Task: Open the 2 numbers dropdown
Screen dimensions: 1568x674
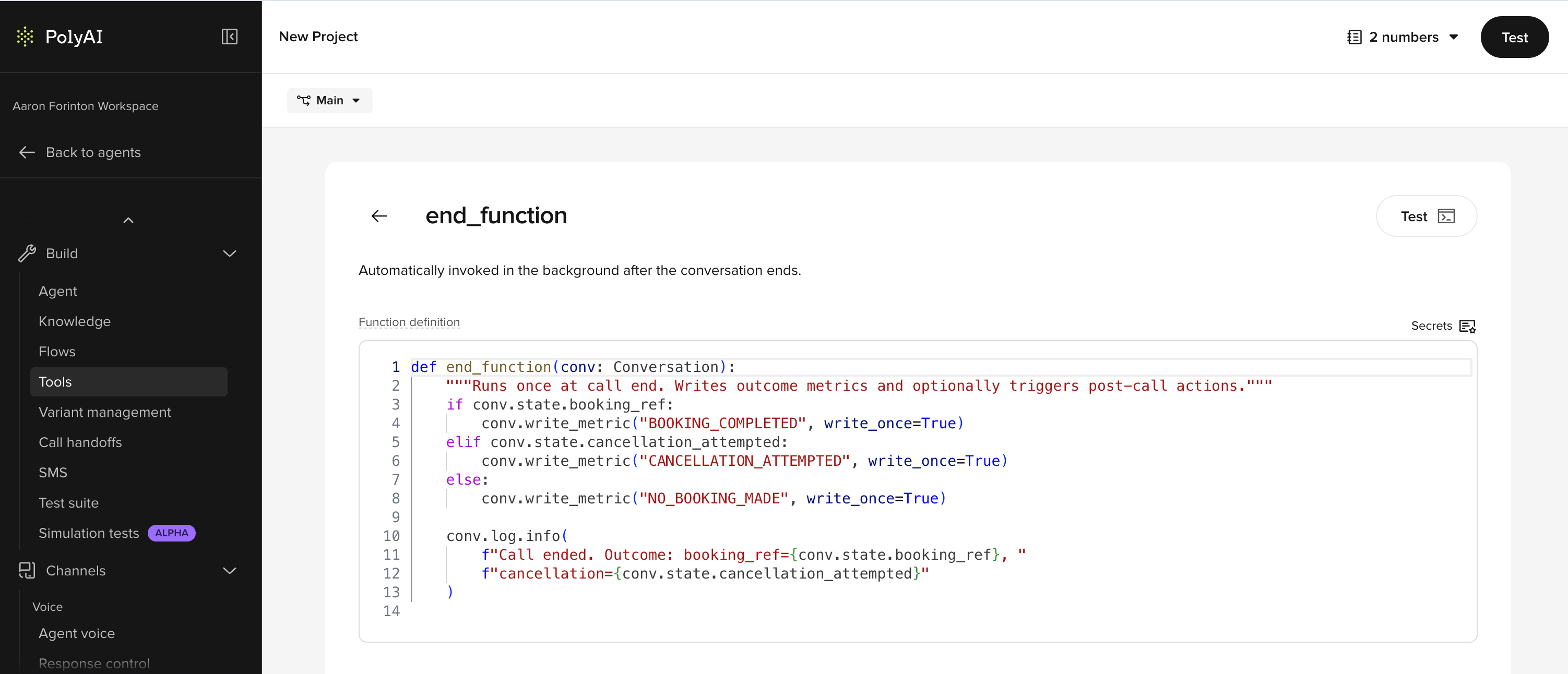Action: point(1403,37)
